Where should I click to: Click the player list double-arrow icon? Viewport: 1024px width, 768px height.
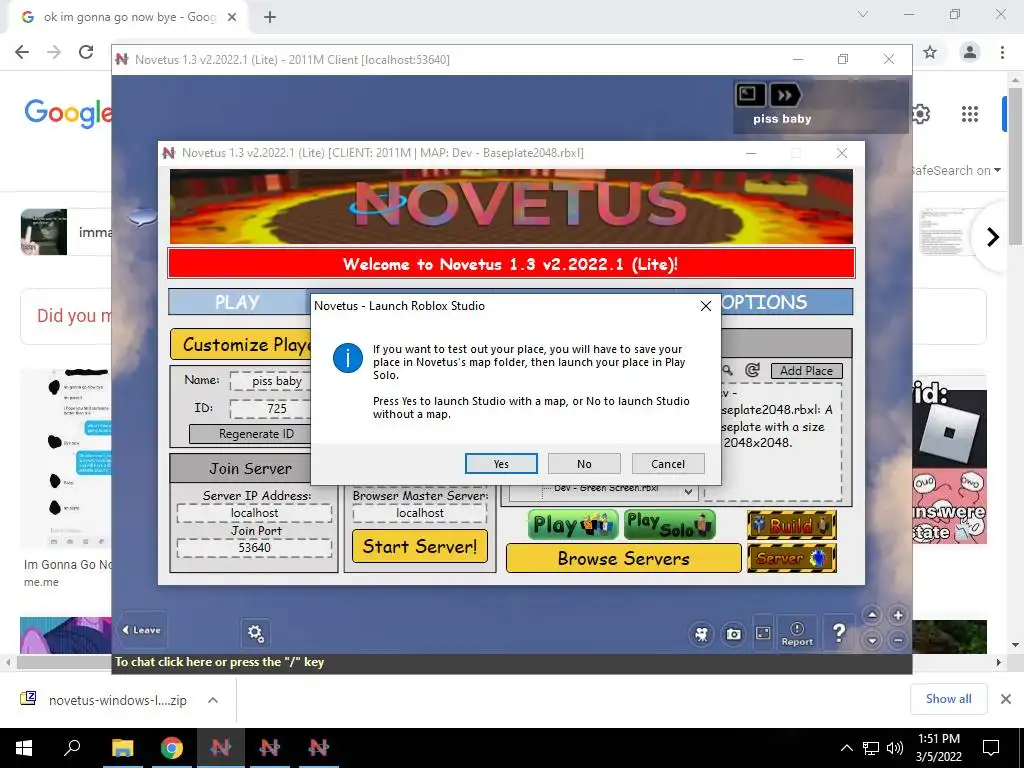(x=784, y=95)
